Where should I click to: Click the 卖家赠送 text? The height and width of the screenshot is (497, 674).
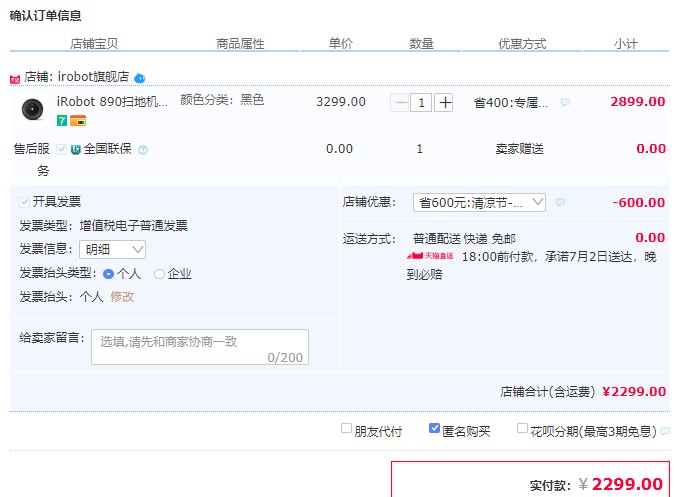[x=520, y=149]
